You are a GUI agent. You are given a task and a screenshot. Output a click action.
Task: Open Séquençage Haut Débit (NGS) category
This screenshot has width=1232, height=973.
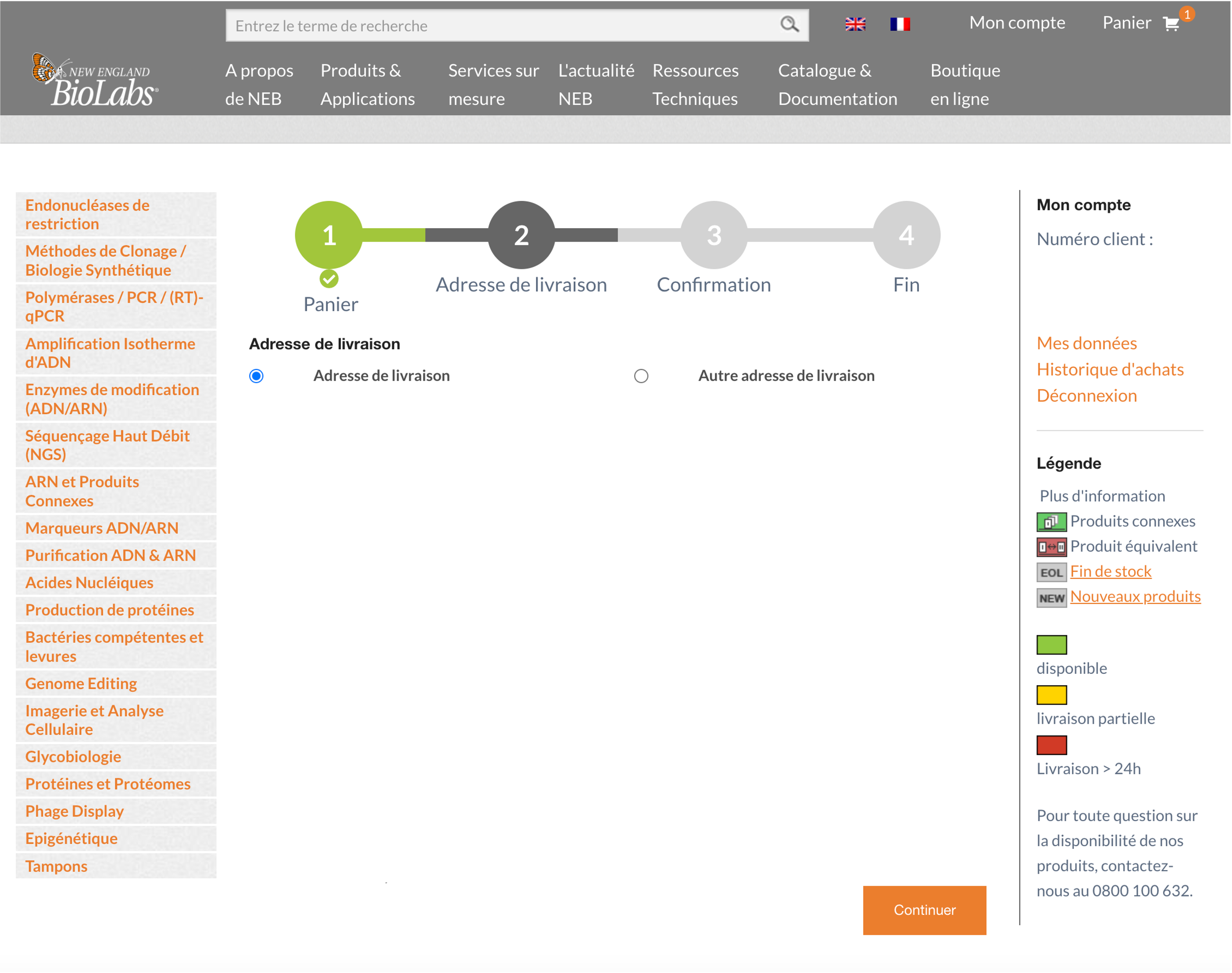point(116,445)
